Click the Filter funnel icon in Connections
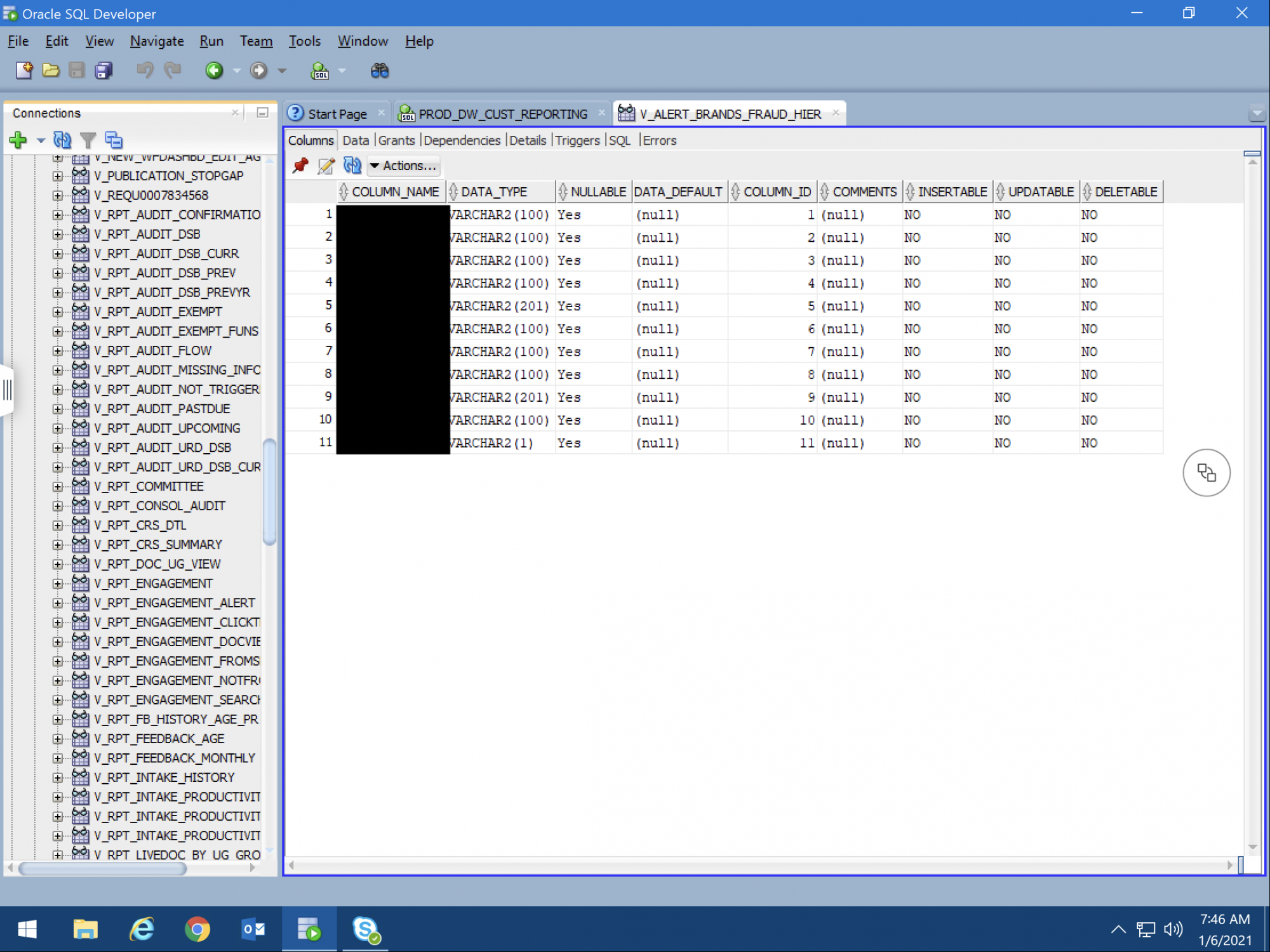 pyautogui.click(x=88, y=140)
